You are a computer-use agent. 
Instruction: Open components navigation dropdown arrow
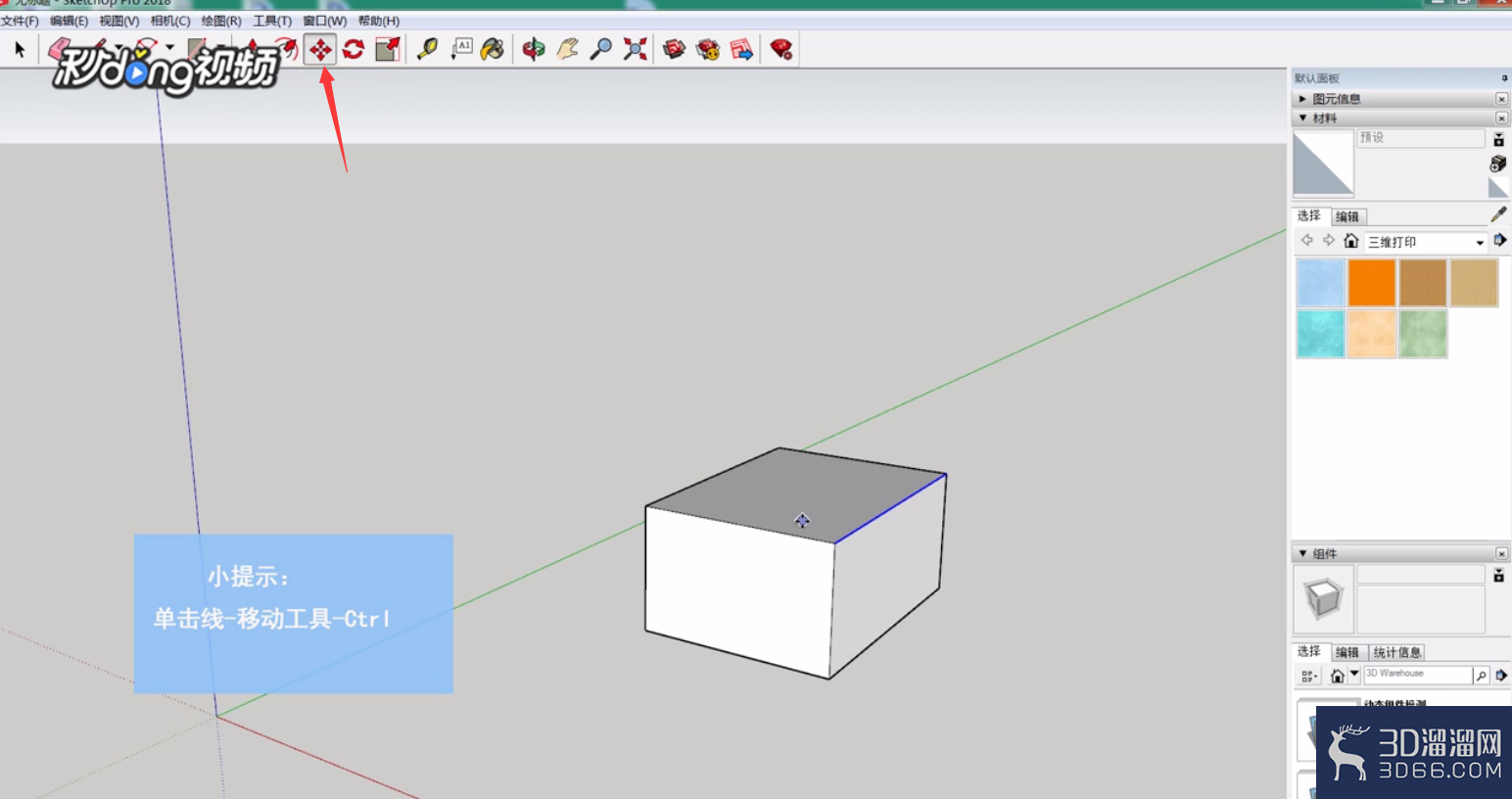coord(1354,675)
